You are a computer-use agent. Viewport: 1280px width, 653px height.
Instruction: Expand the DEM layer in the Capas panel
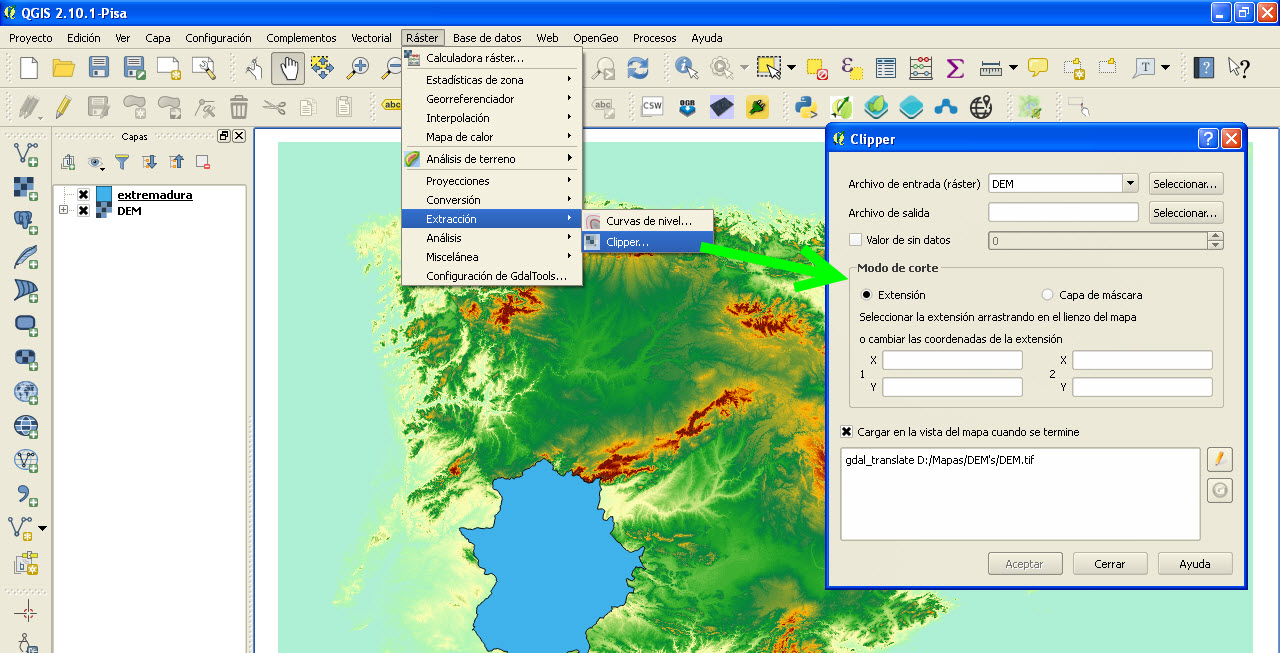point(64,210)
